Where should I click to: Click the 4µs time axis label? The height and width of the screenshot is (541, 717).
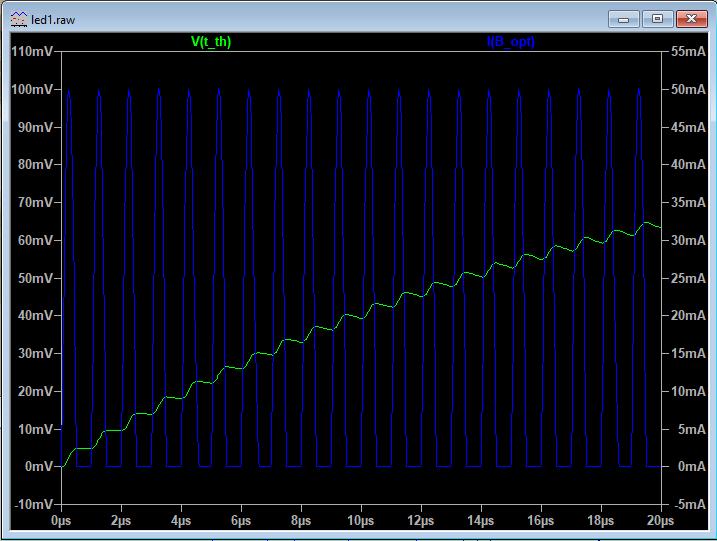pyautogui.click(x=181, y=520)
